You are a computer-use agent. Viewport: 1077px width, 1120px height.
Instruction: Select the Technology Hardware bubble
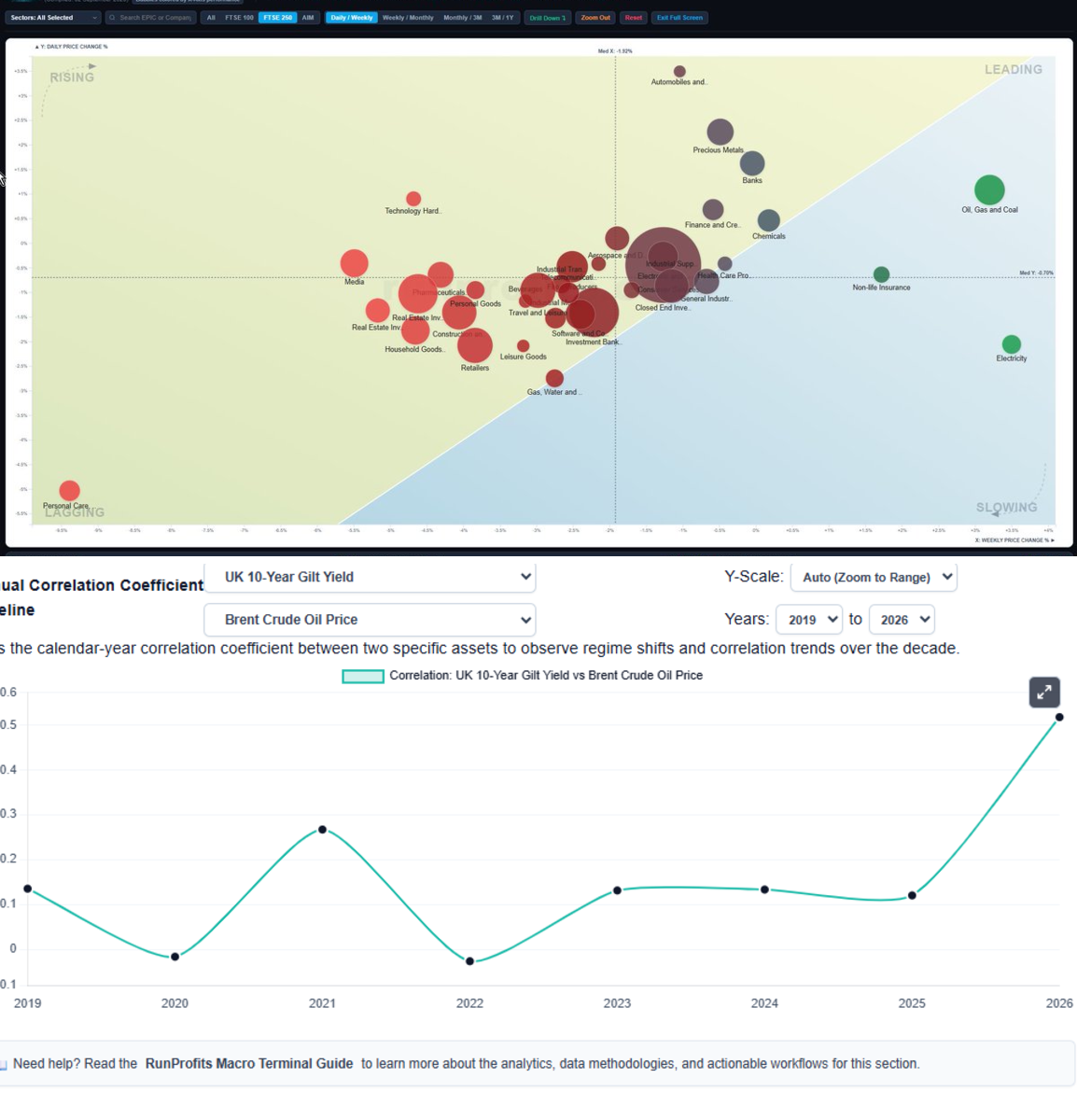point(413,199)
